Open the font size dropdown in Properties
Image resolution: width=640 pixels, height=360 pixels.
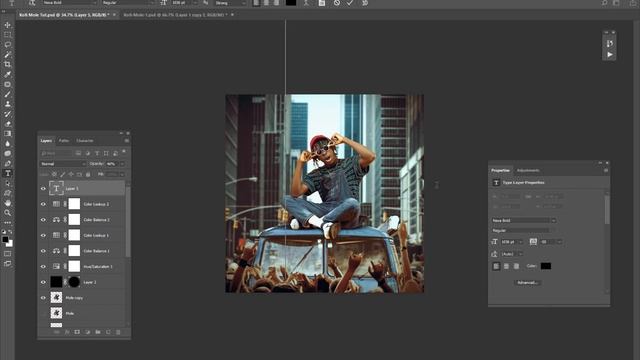[x=520, y=242]
